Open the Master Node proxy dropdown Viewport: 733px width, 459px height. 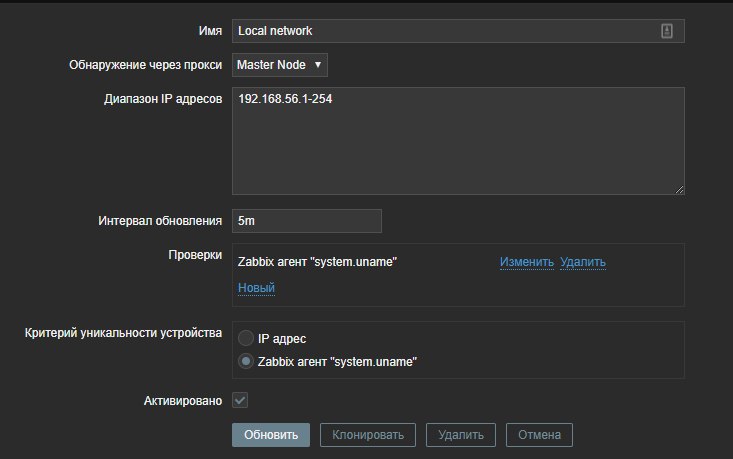tap(280, 65)
